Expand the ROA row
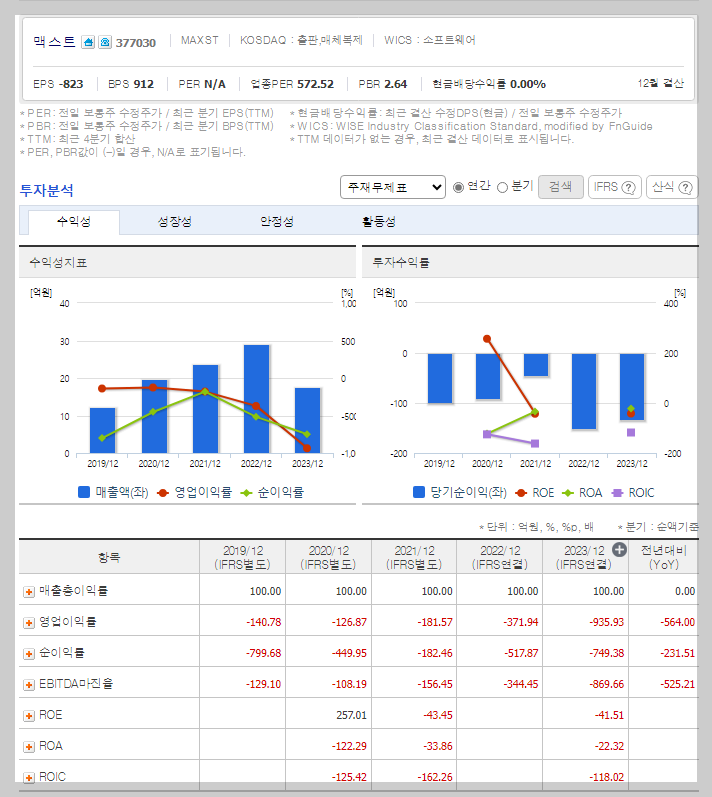The height and width of the screenshot is (797, 712). (29, 747)
